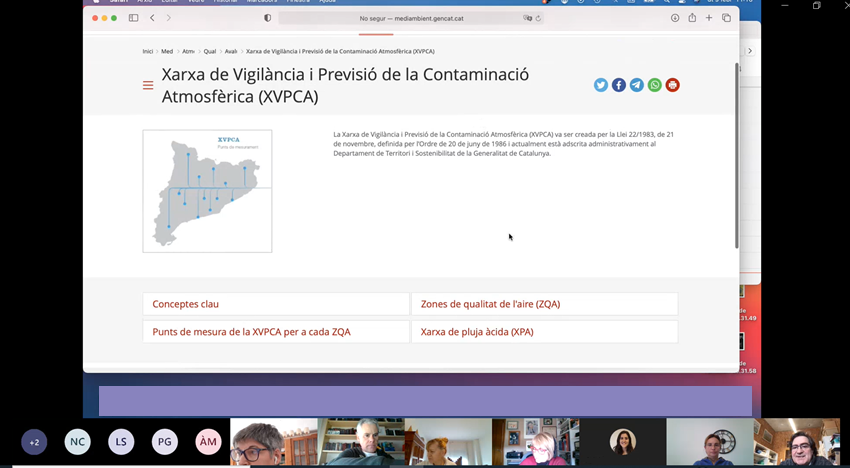This screenshot has height=468, width=850.
Task: Show the +2 additional participants
Action: click(x=34, y=442)
